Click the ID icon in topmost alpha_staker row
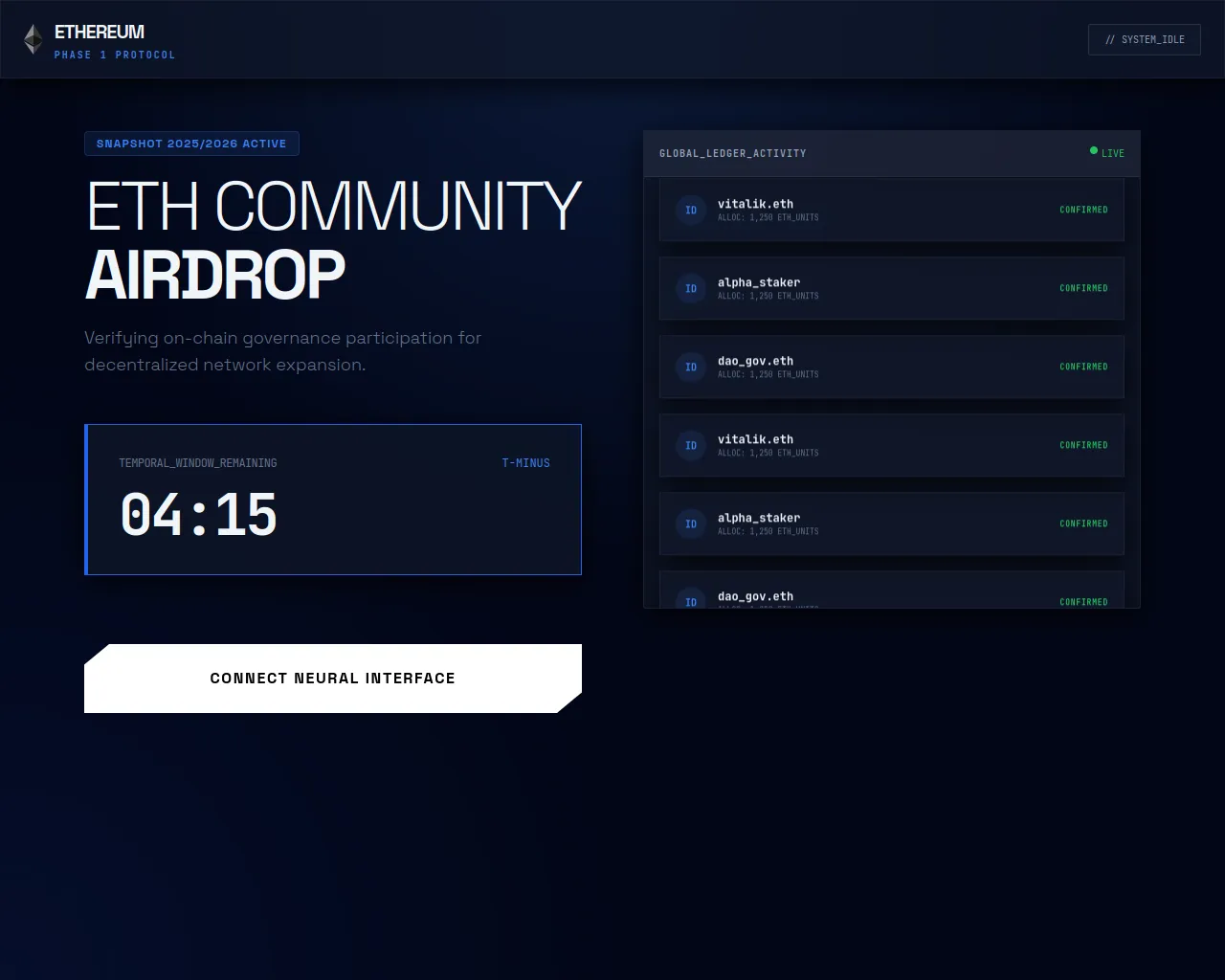Image resolution: width=1225 pixels, height=980 pixels. pyautogui.click(x=691, y=288)
